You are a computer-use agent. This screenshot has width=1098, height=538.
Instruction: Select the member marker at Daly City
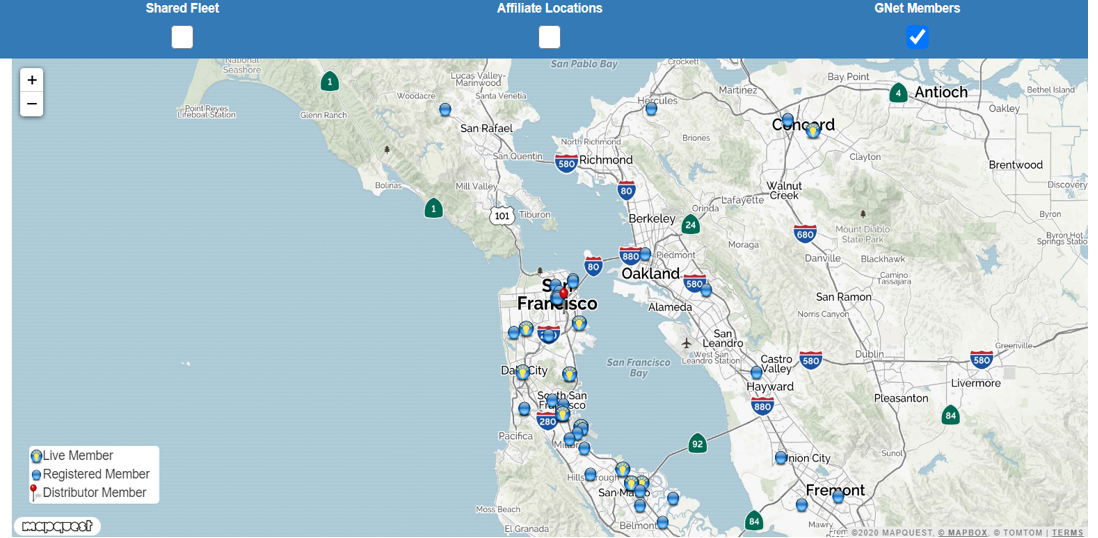coord(522,372)
